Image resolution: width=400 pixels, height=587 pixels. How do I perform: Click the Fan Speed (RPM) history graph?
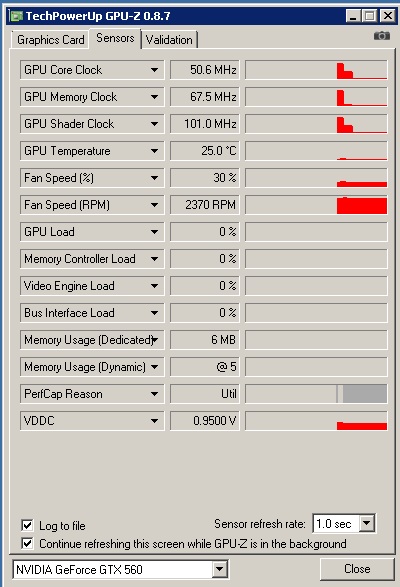(316, 205)
